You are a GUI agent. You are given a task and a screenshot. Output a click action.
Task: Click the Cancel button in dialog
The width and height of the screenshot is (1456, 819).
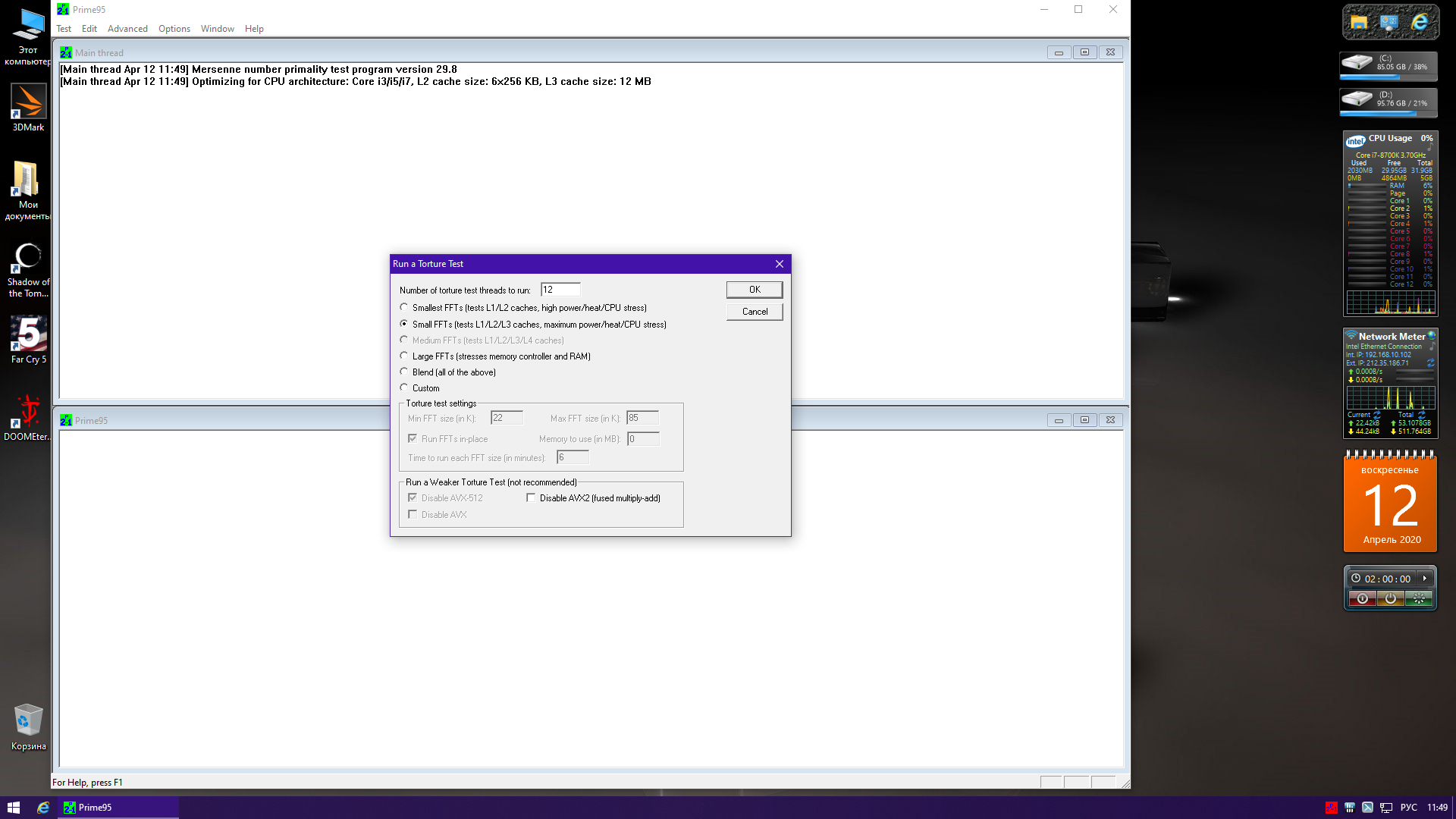coord(754,312)
